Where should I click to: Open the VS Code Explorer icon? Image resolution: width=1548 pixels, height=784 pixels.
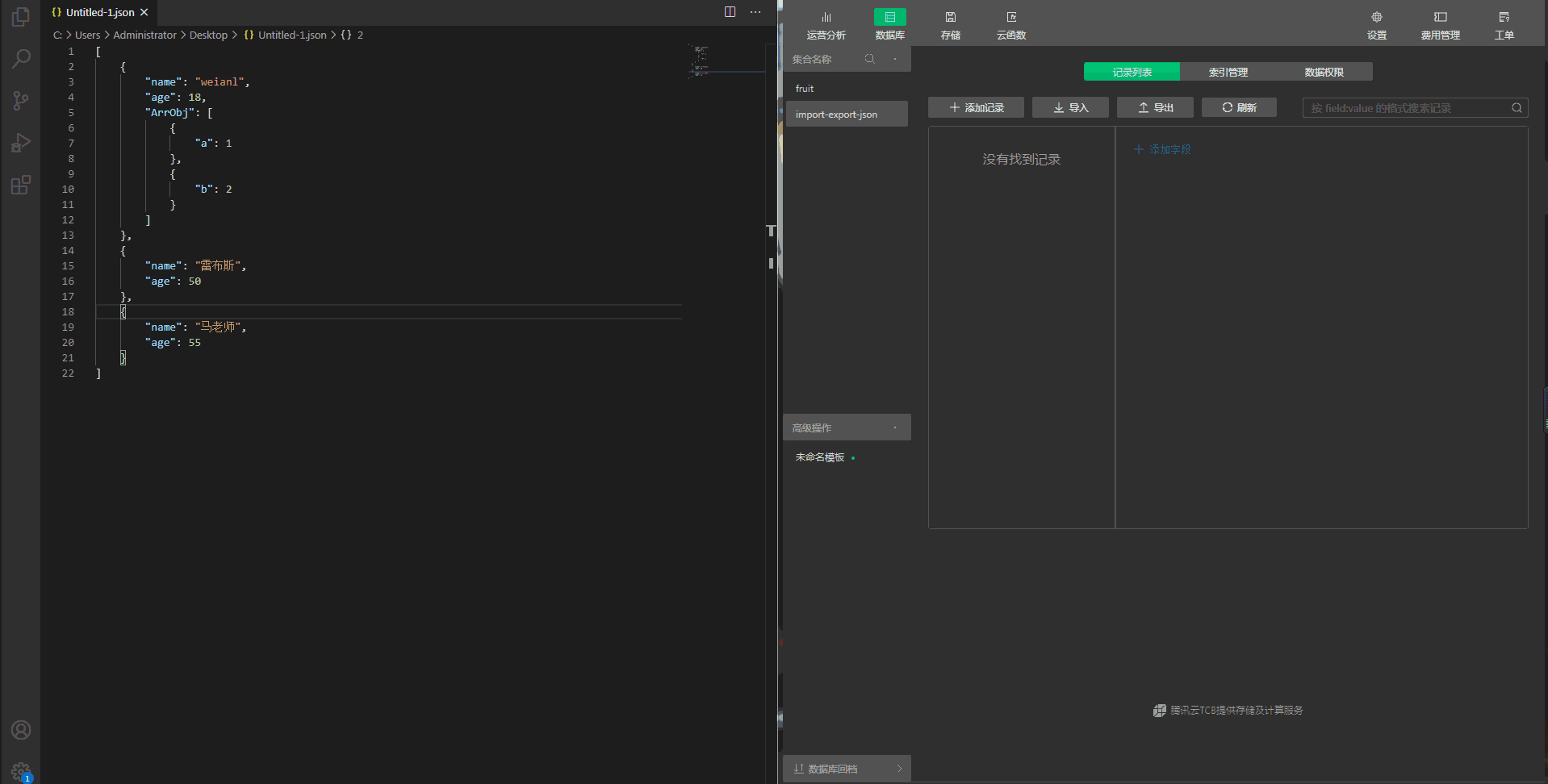[21, 17]
